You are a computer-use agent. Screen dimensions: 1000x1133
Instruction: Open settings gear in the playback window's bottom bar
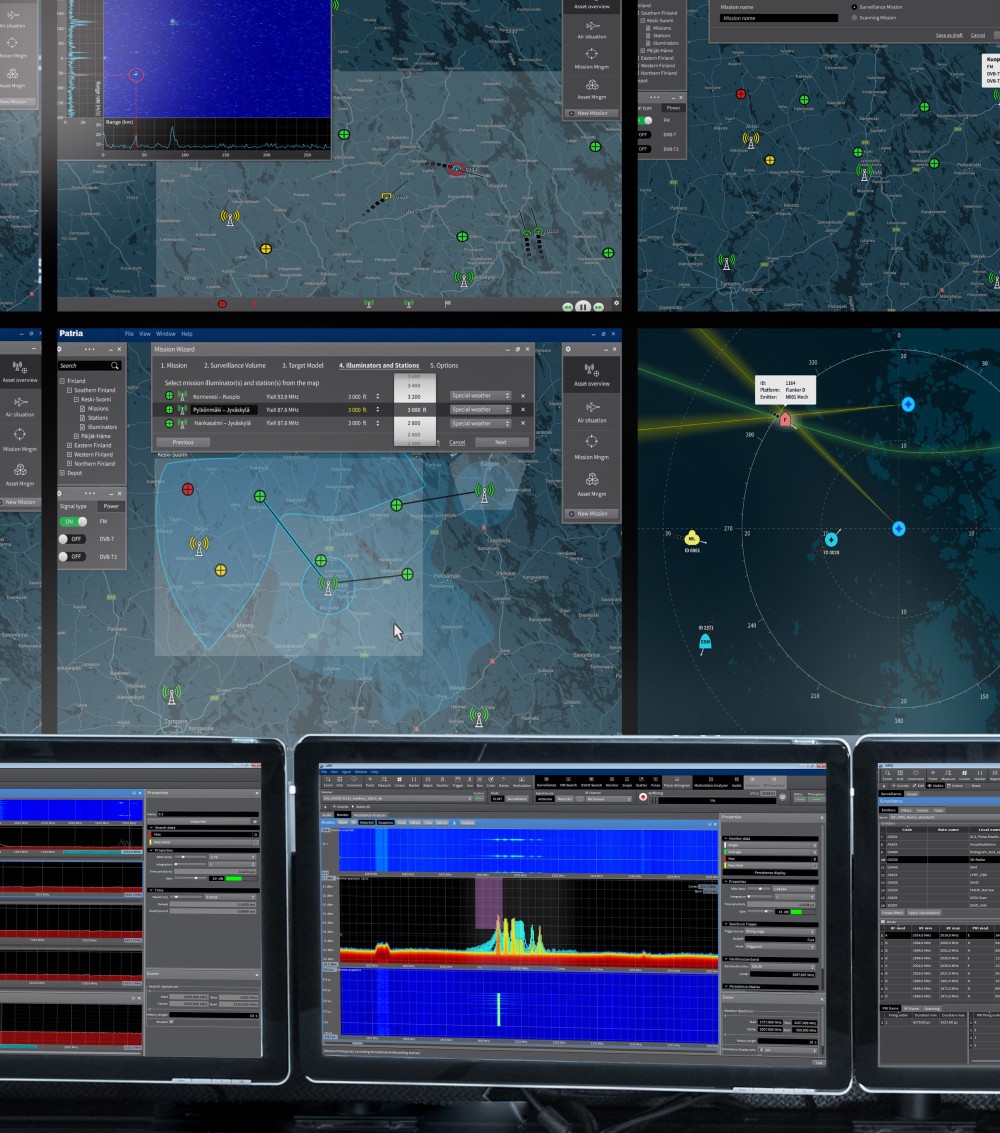[x=616, y=303]
